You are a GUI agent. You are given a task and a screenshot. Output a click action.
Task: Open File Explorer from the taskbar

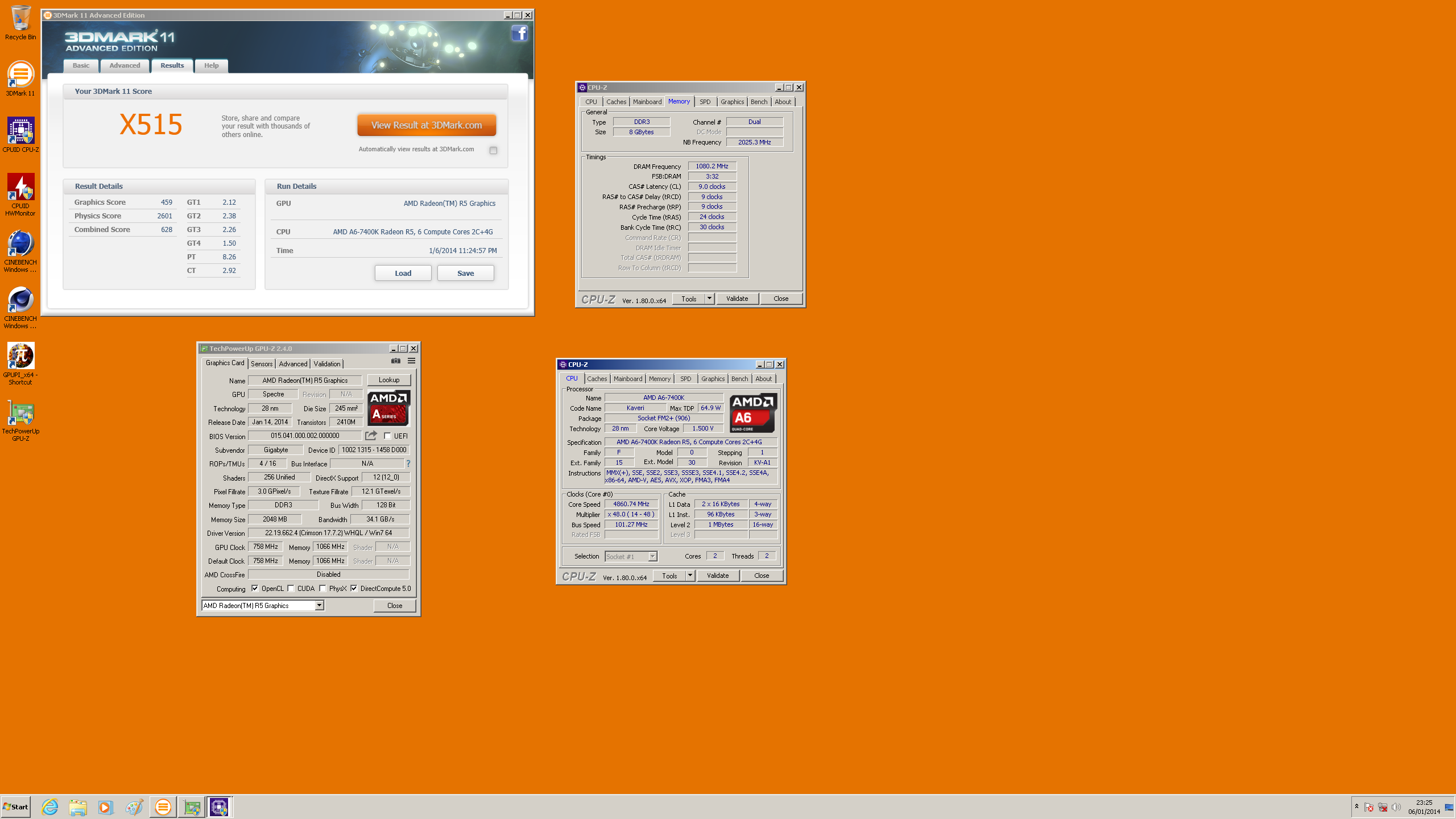pos(78,807)
